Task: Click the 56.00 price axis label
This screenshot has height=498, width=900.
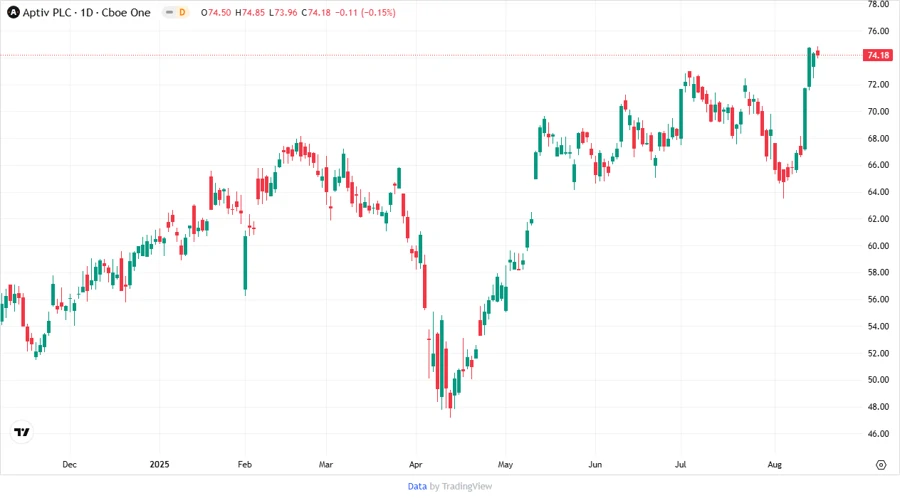Action: pyautogui.click(x=878, y=299)
